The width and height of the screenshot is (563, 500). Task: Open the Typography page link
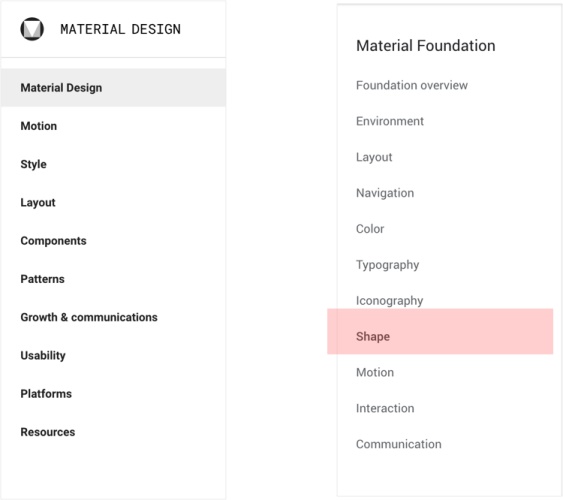(387, 265)
